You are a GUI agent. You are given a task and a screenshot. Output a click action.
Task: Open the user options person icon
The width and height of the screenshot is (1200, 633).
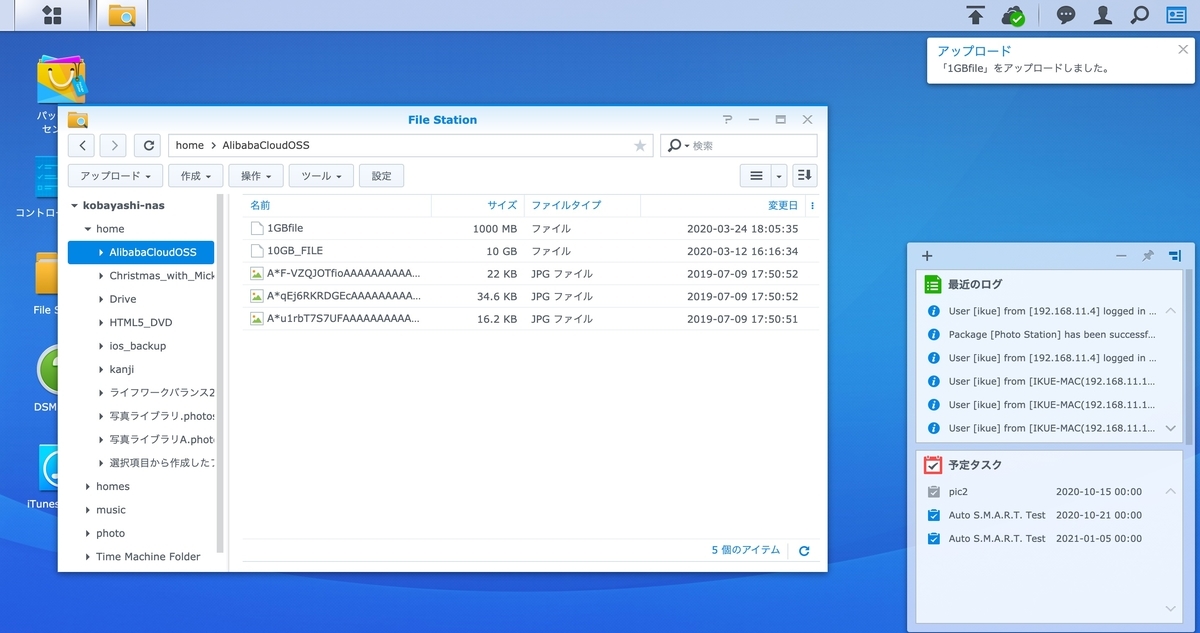(x=1103, y=15)
